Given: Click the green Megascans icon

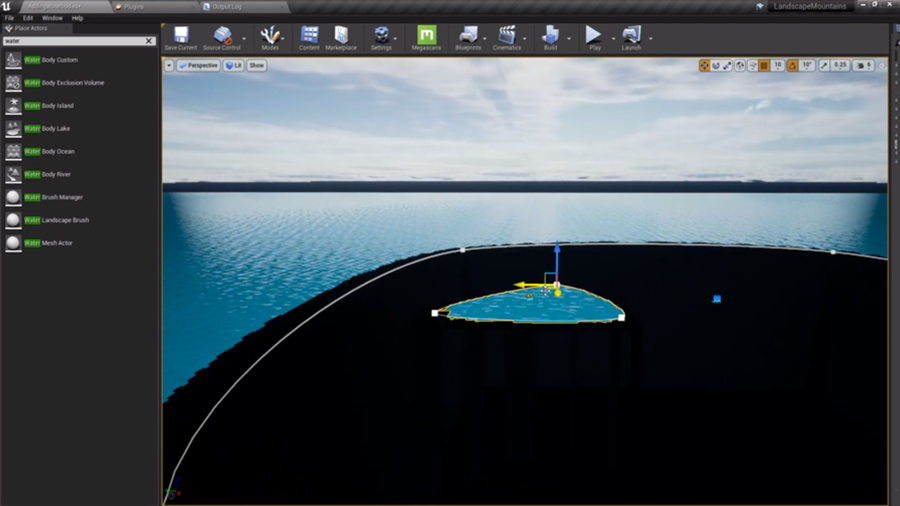Looking at the screenshot, I should [427, 35].
